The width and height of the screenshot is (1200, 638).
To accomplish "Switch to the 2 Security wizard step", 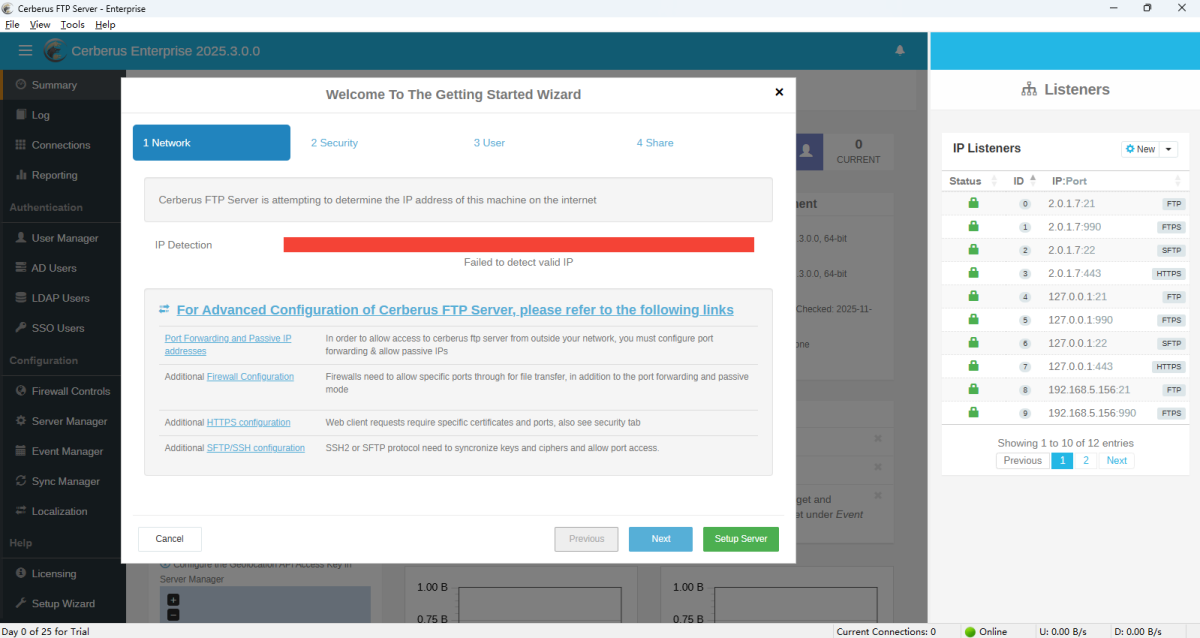I will [x=334, y=143].
